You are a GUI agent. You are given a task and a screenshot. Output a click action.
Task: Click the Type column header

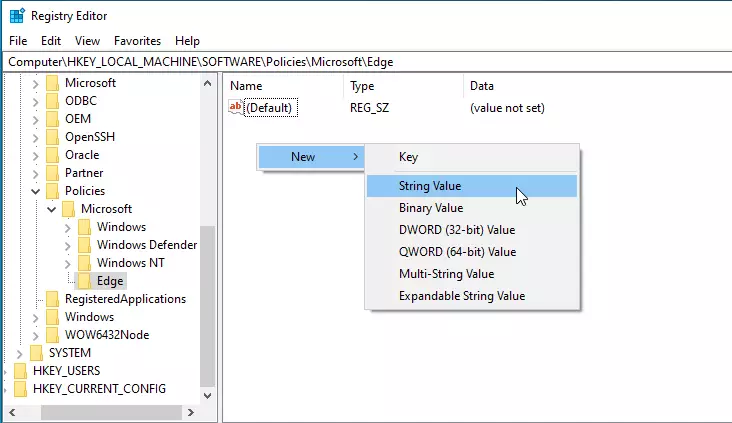coord(404,86)
